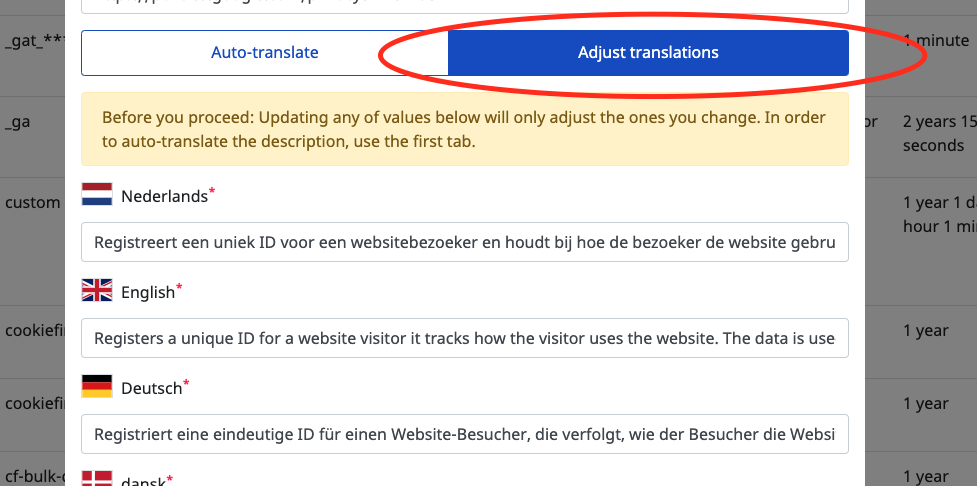Viewport: 977px width, 486px height.
Task: Click the dansk field label
Action: [143, 481]
